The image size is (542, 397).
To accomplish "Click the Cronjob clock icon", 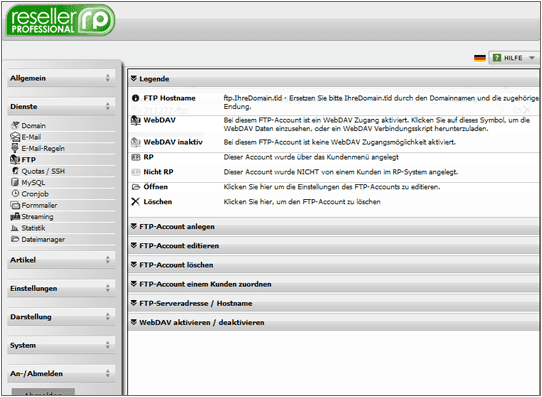I will 15,193.
